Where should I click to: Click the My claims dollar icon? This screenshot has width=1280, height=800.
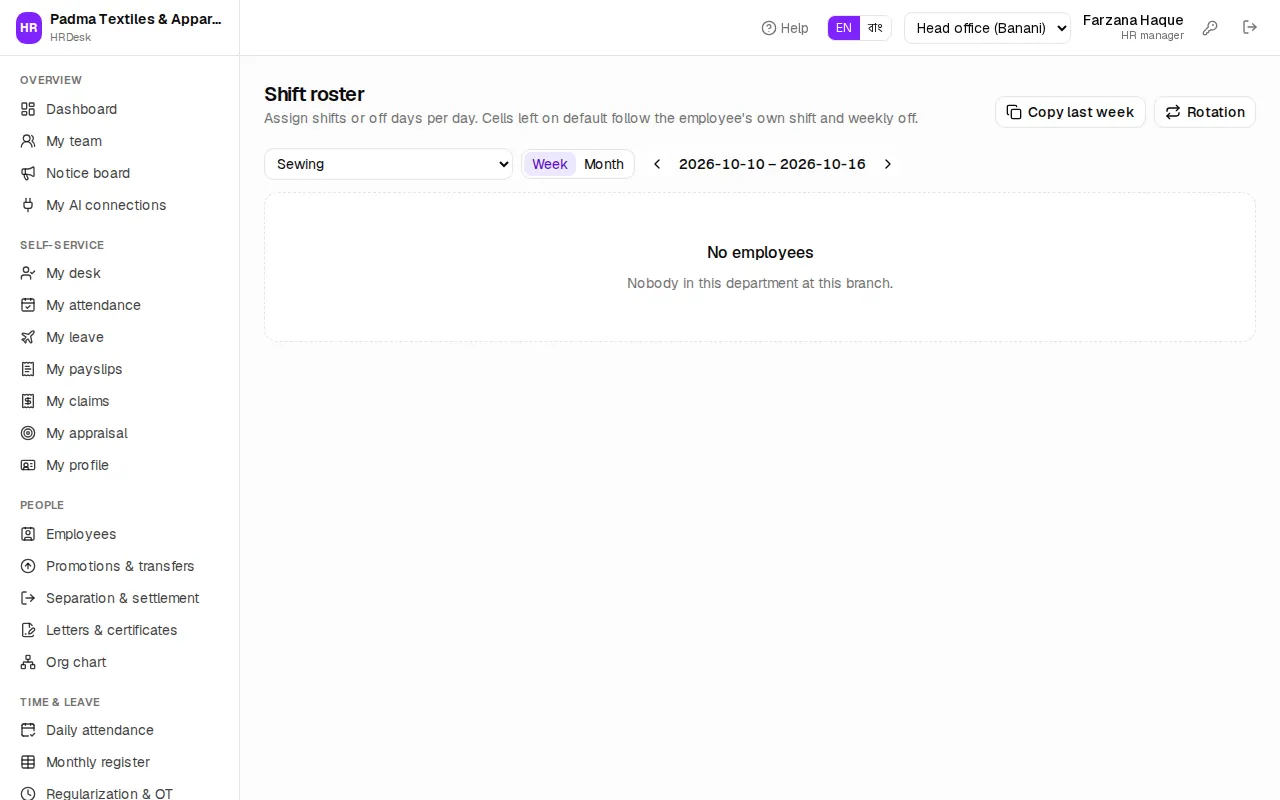tap(28, 401)
